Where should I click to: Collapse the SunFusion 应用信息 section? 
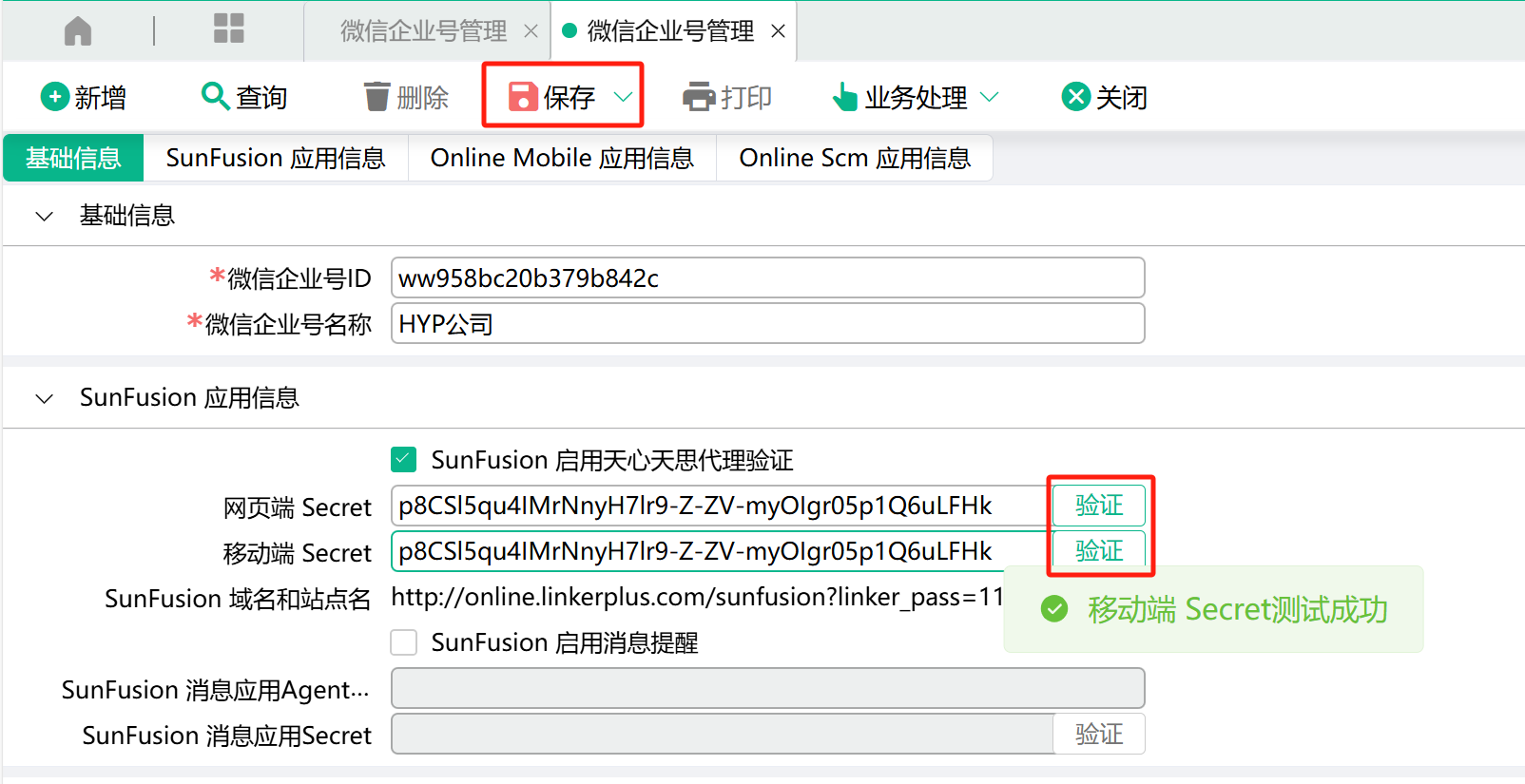[44, 398]
